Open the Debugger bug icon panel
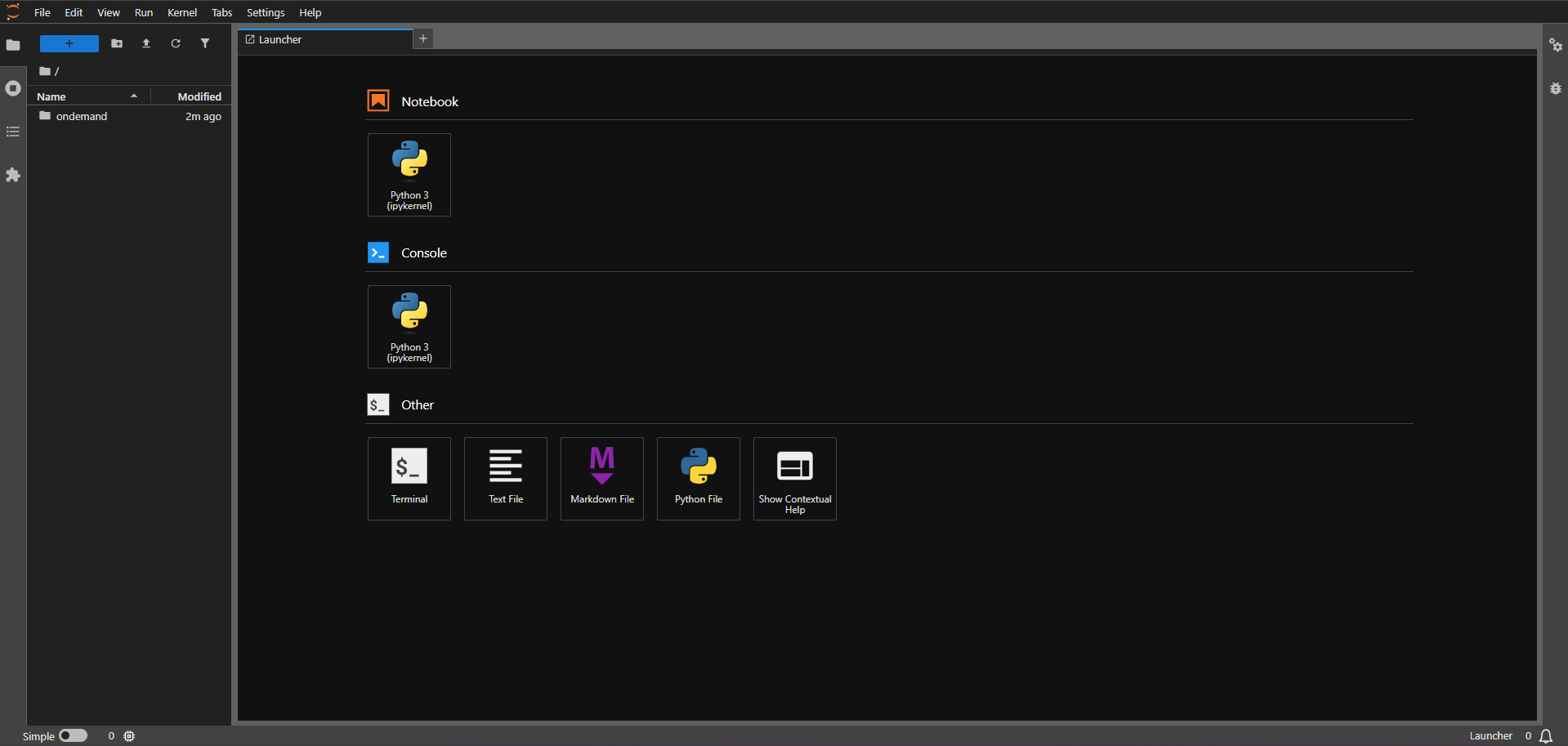Viewport: 1568px width, 746px height. tap(1555, 88)
